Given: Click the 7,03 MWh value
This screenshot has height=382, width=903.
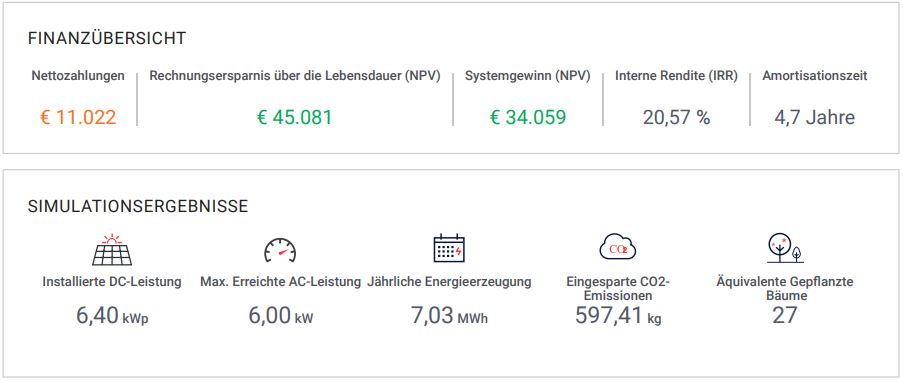Looking at the screenshot, I should pyautogui.click(x=449, y=316).
